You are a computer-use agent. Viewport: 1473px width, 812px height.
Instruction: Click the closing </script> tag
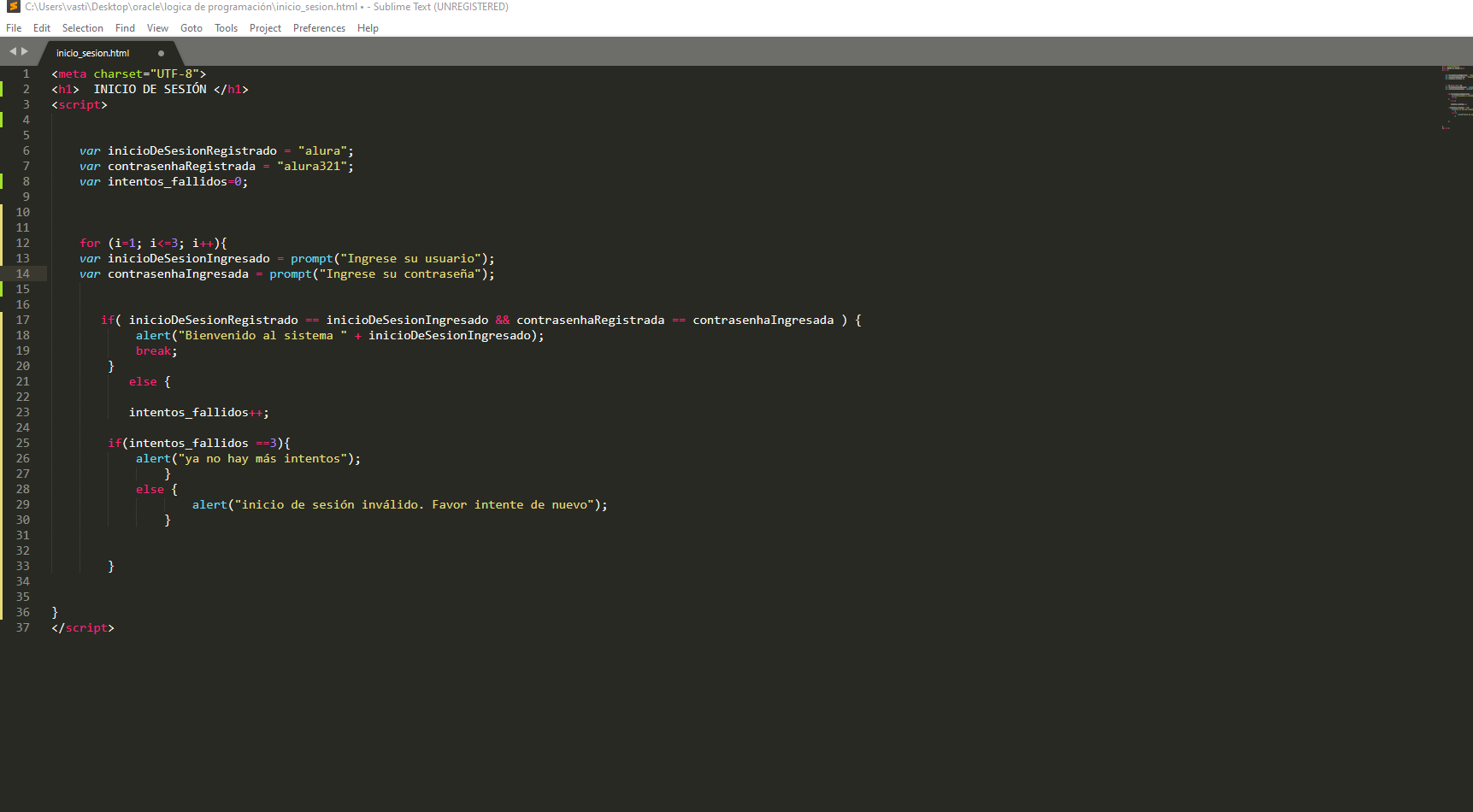tap(83, 627)
